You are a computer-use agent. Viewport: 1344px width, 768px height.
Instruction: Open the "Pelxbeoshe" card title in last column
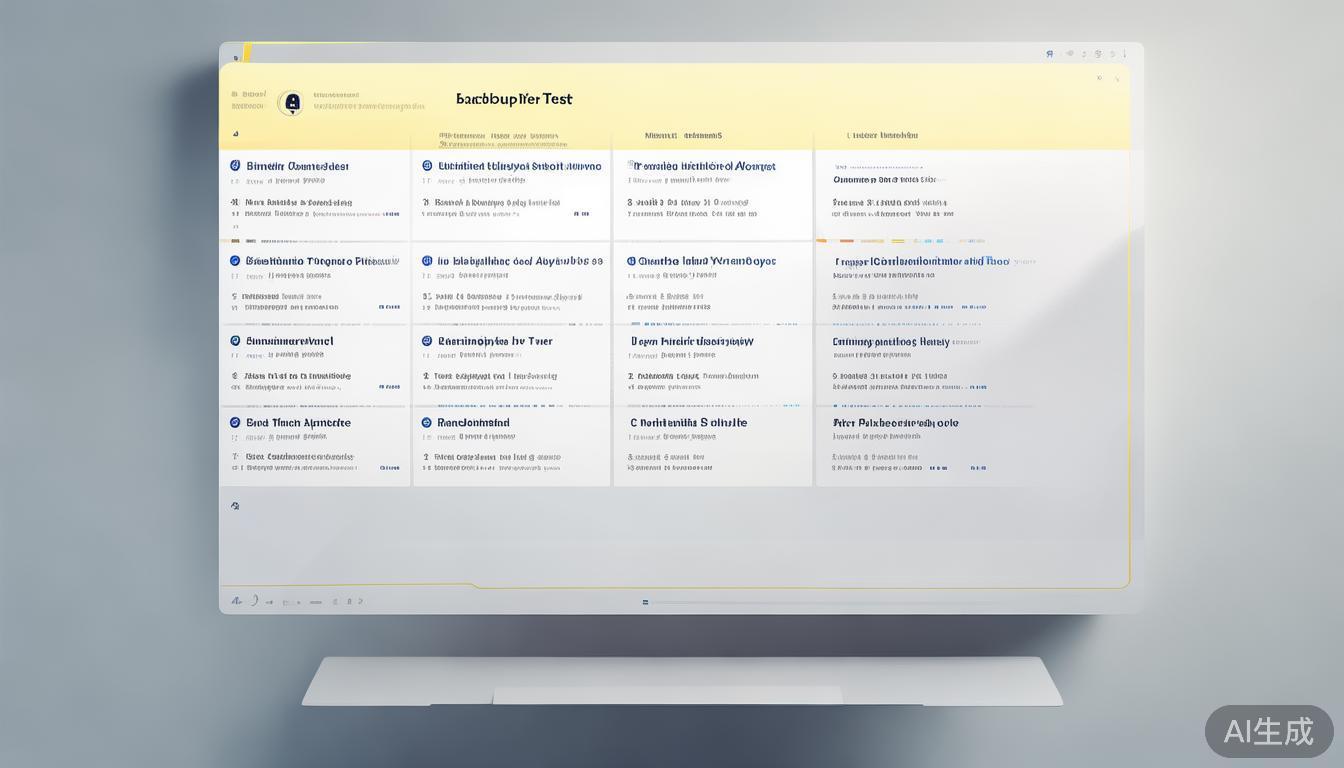click(x=895, y=423)
